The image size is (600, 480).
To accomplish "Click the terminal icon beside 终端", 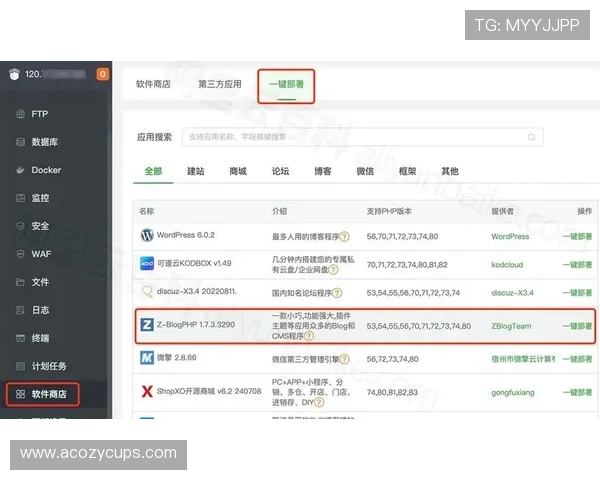I will (x=20, y=338).
